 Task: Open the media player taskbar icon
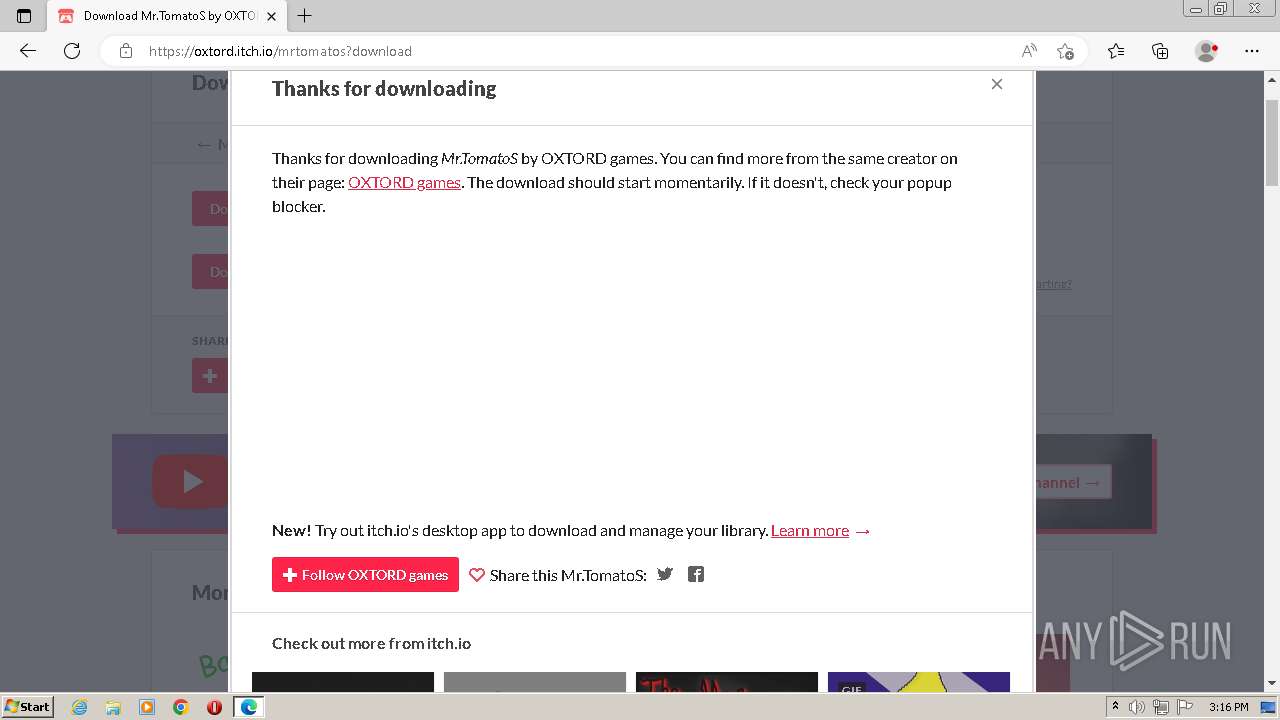coord(147,707)
